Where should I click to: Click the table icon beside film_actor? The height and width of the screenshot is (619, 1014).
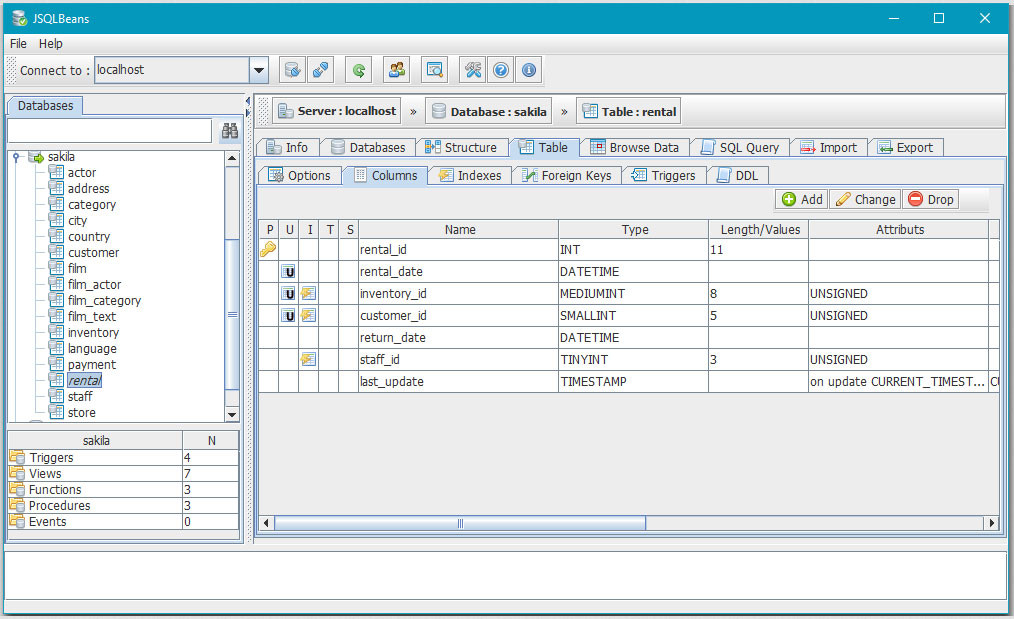coord(56,284)
